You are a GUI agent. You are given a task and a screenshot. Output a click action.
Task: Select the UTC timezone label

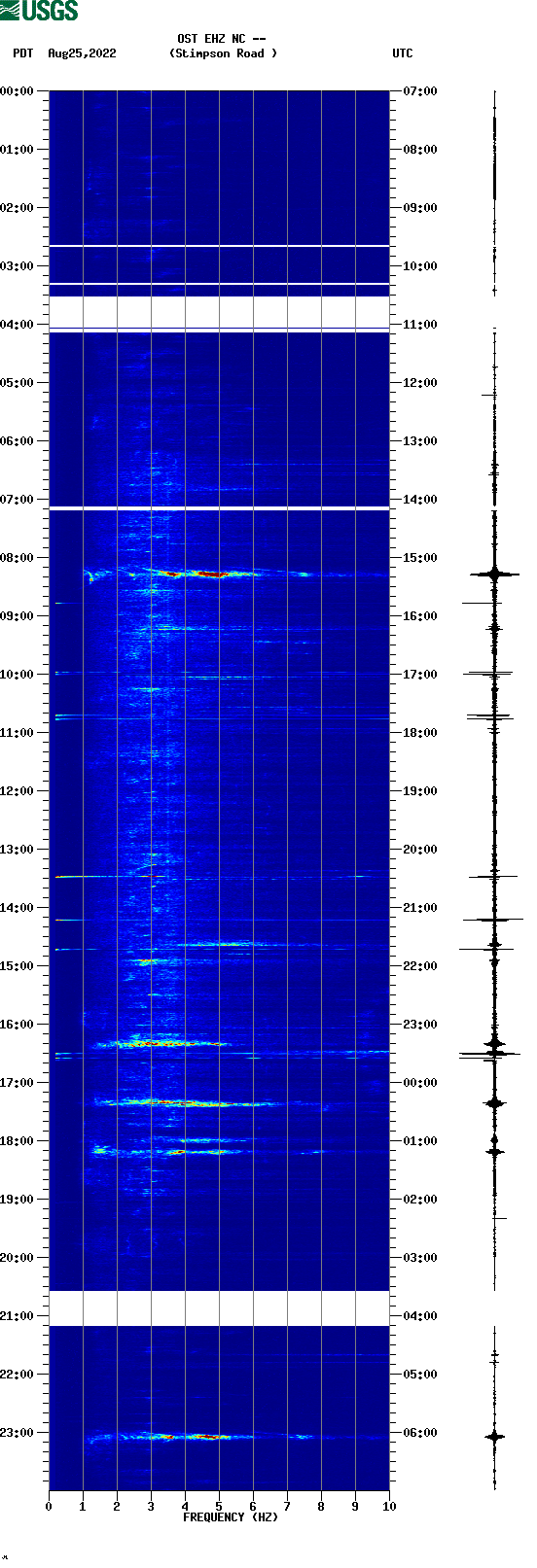(x=403, y=53)
